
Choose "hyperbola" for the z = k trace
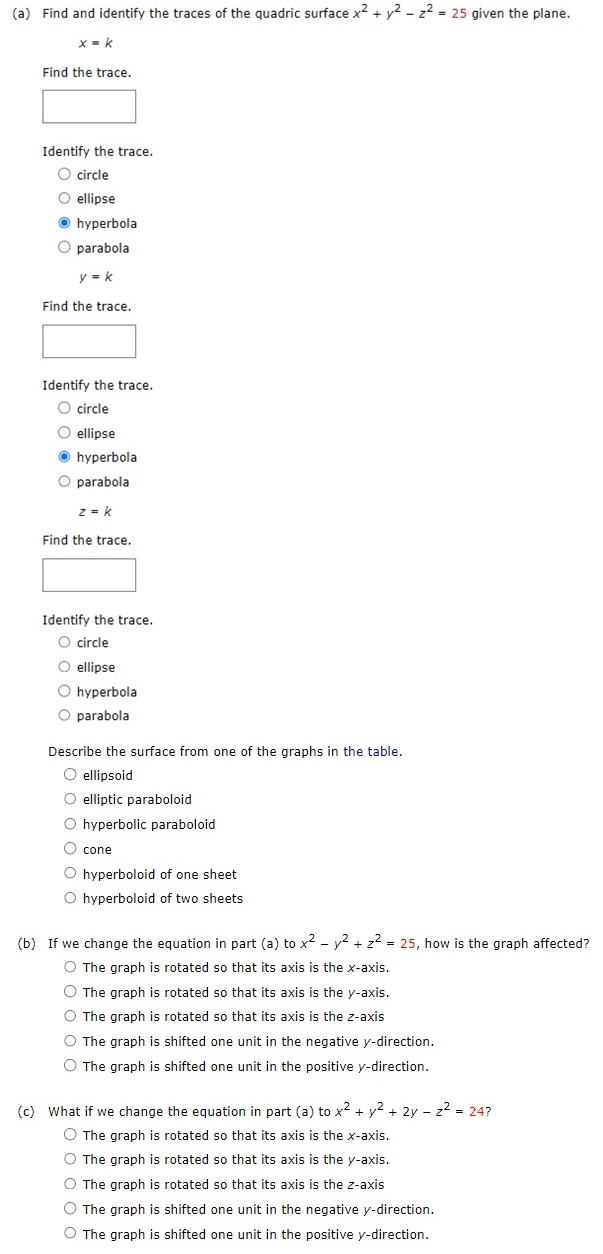(x=65, y=692)
